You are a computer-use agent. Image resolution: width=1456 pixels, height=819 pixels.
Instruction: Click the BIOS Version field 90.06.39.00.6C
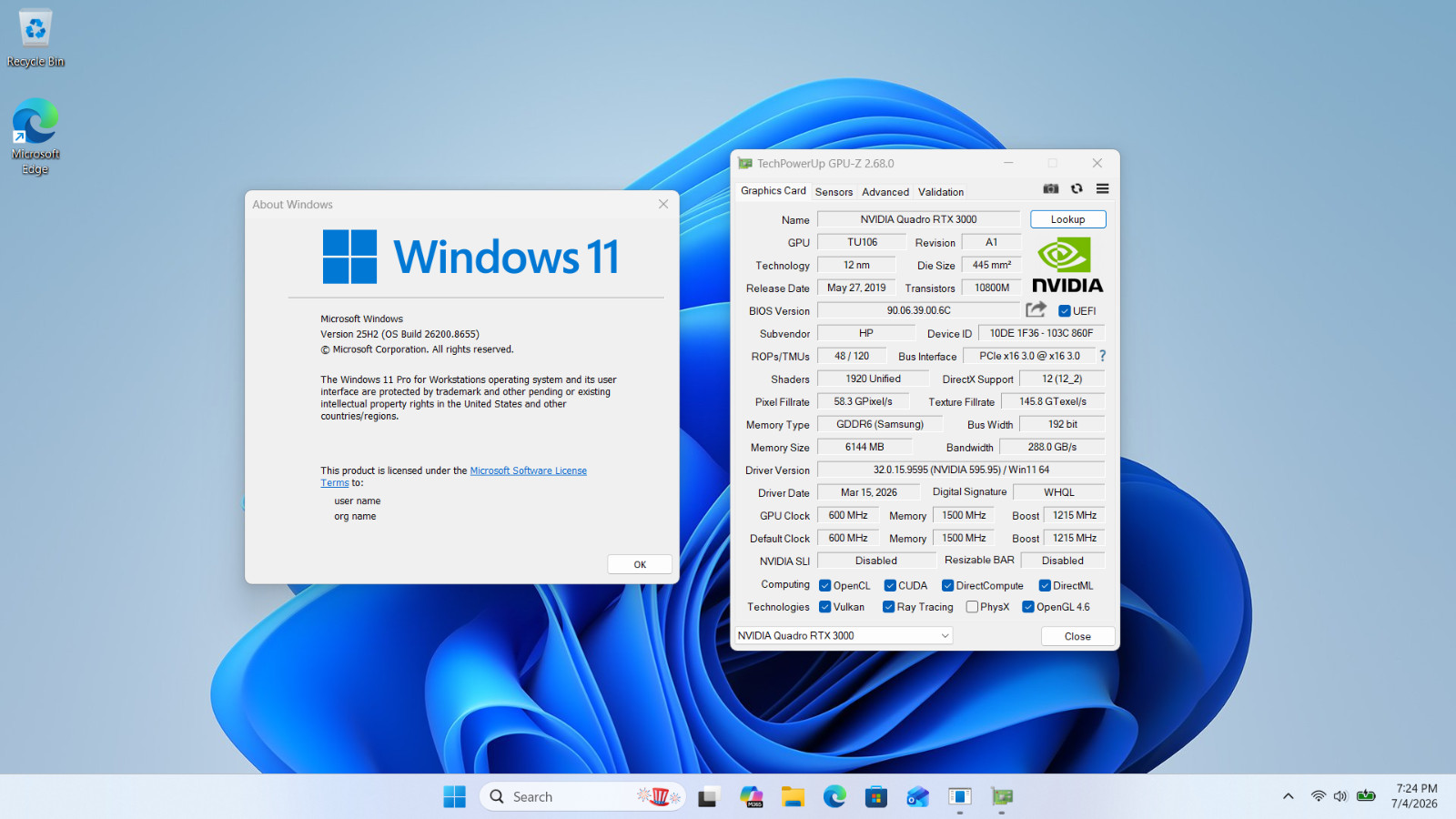pyautogui.click(x=918, y=310)
